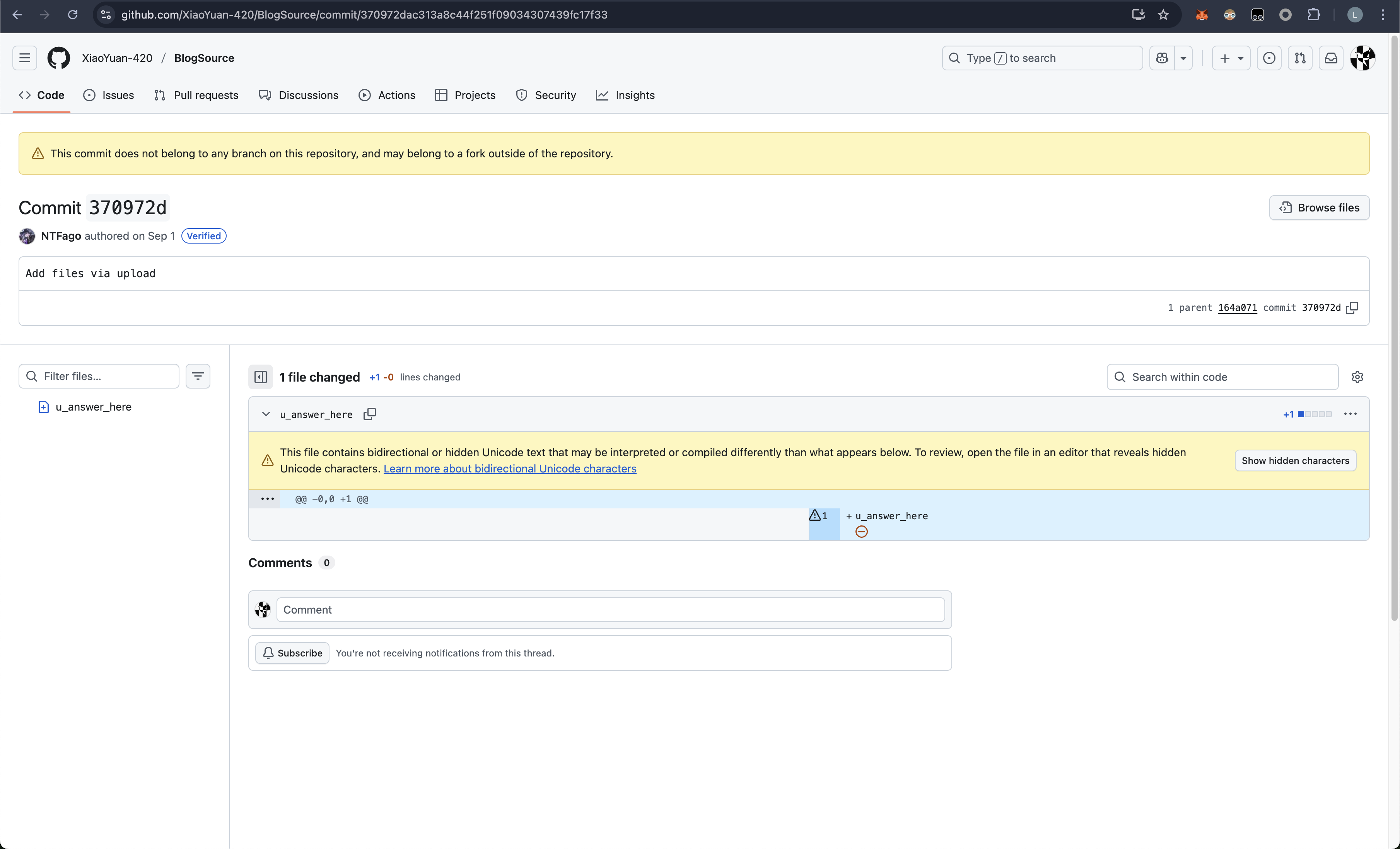Open the pull requests header icon
Viewport: 1400px width, 849px height.
(1300, 58)
